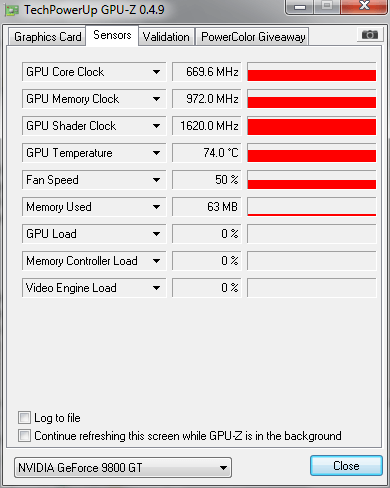Open the Validation tab
This screenshot has width=390, height=488.
(x=166, y=37)
